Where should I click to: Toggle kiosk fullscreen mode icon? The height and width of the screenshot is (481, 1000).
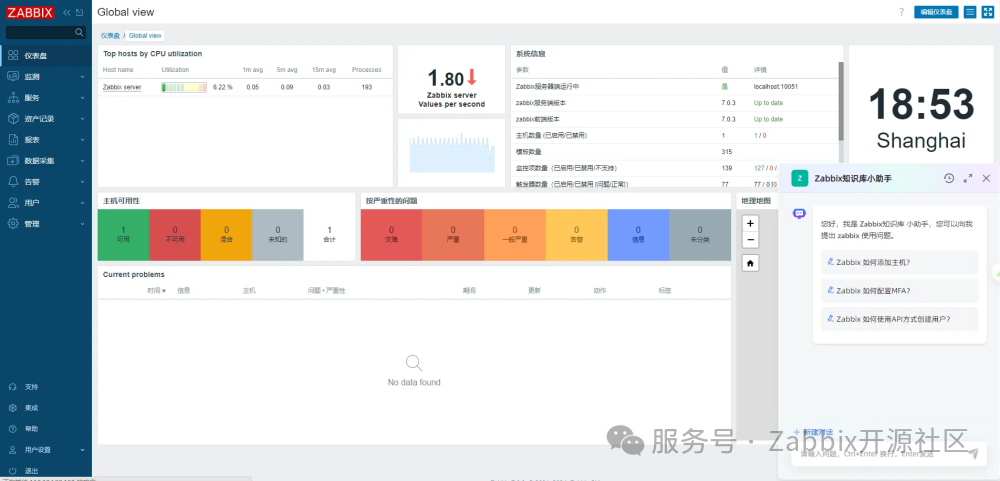[987, 12]
